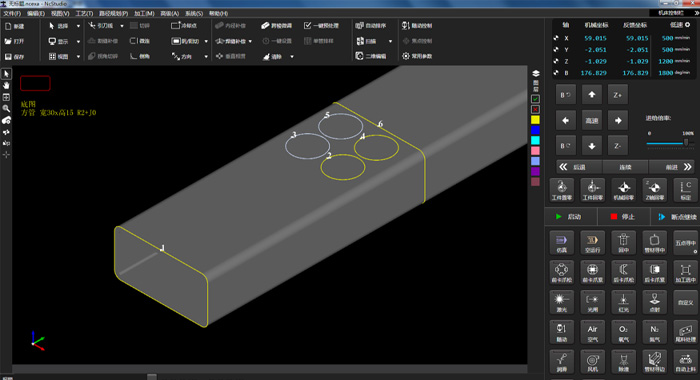Toggle the Air gas button
700x380 pixels.
[x=592, y=332]
